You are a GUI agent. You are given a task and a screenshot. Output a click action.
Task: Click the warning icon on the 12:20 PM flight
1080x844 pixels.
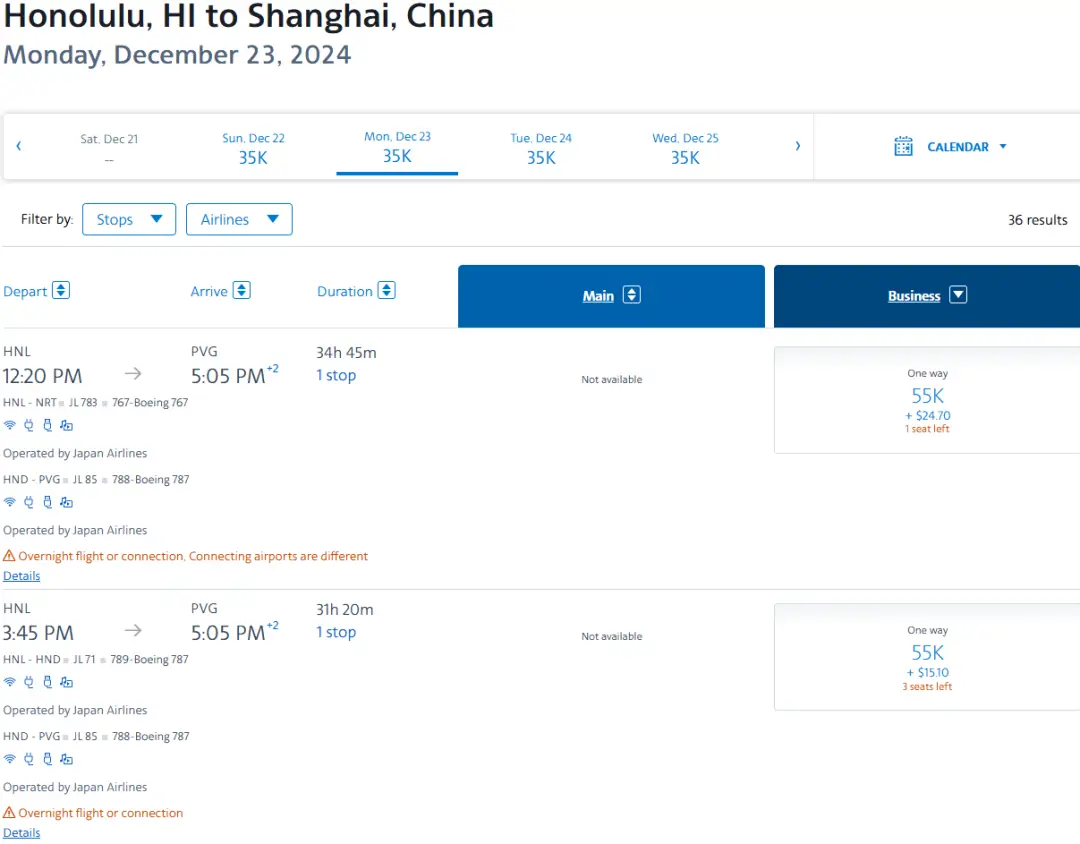point(9,556)
